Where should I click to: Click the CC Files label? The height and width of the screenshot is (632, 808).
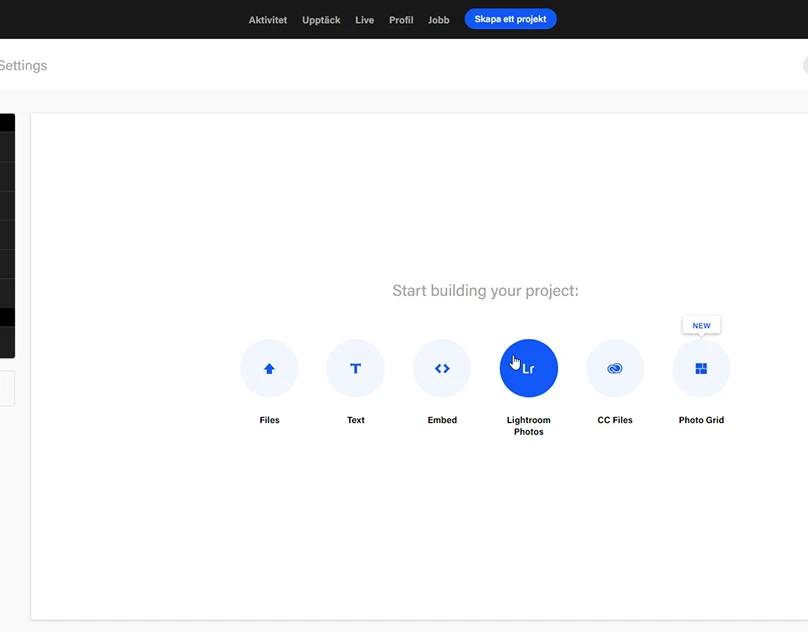[615, 420]
